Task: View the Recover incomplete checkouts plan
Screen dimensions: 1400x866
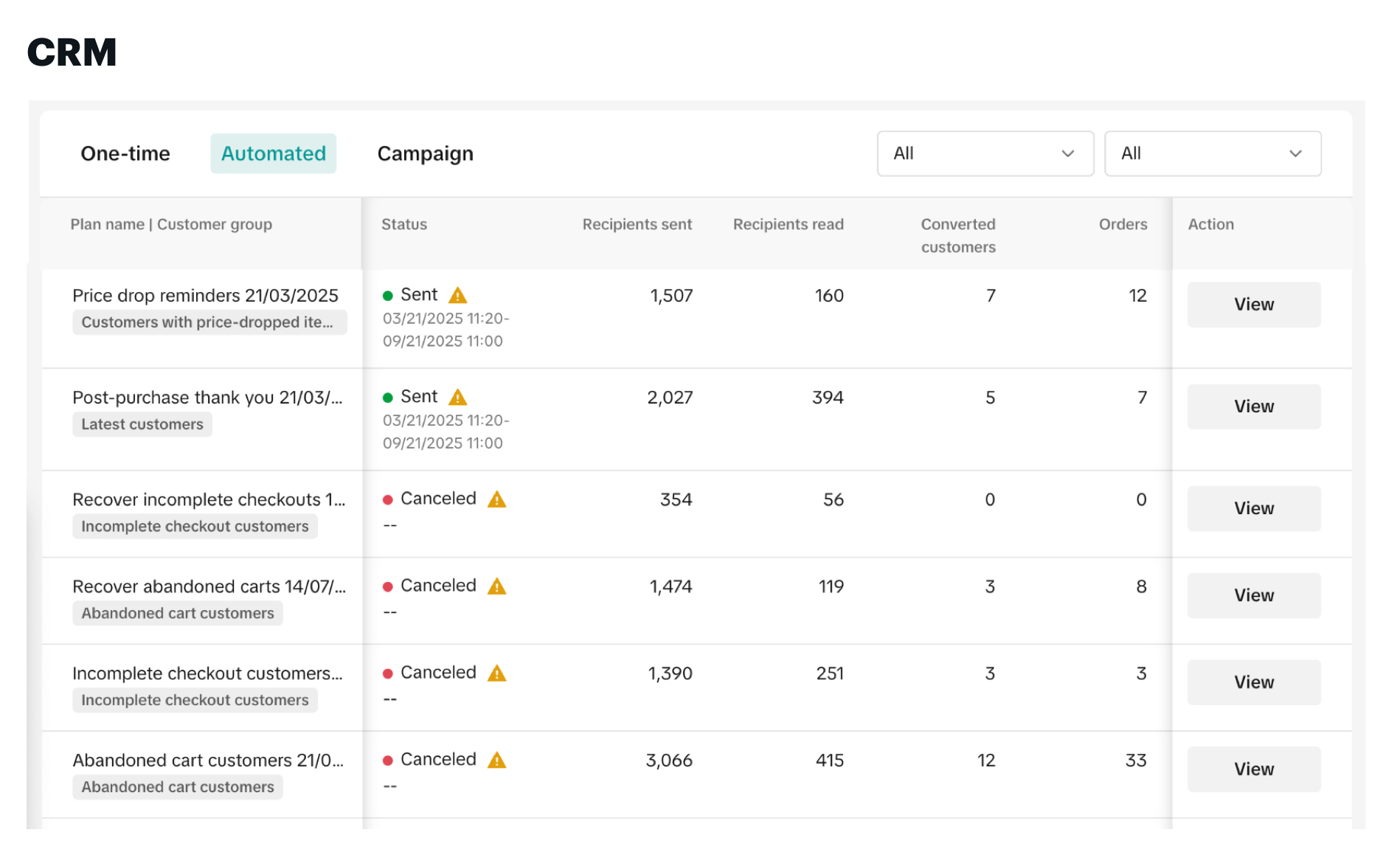Action: tap(1253, 508)
